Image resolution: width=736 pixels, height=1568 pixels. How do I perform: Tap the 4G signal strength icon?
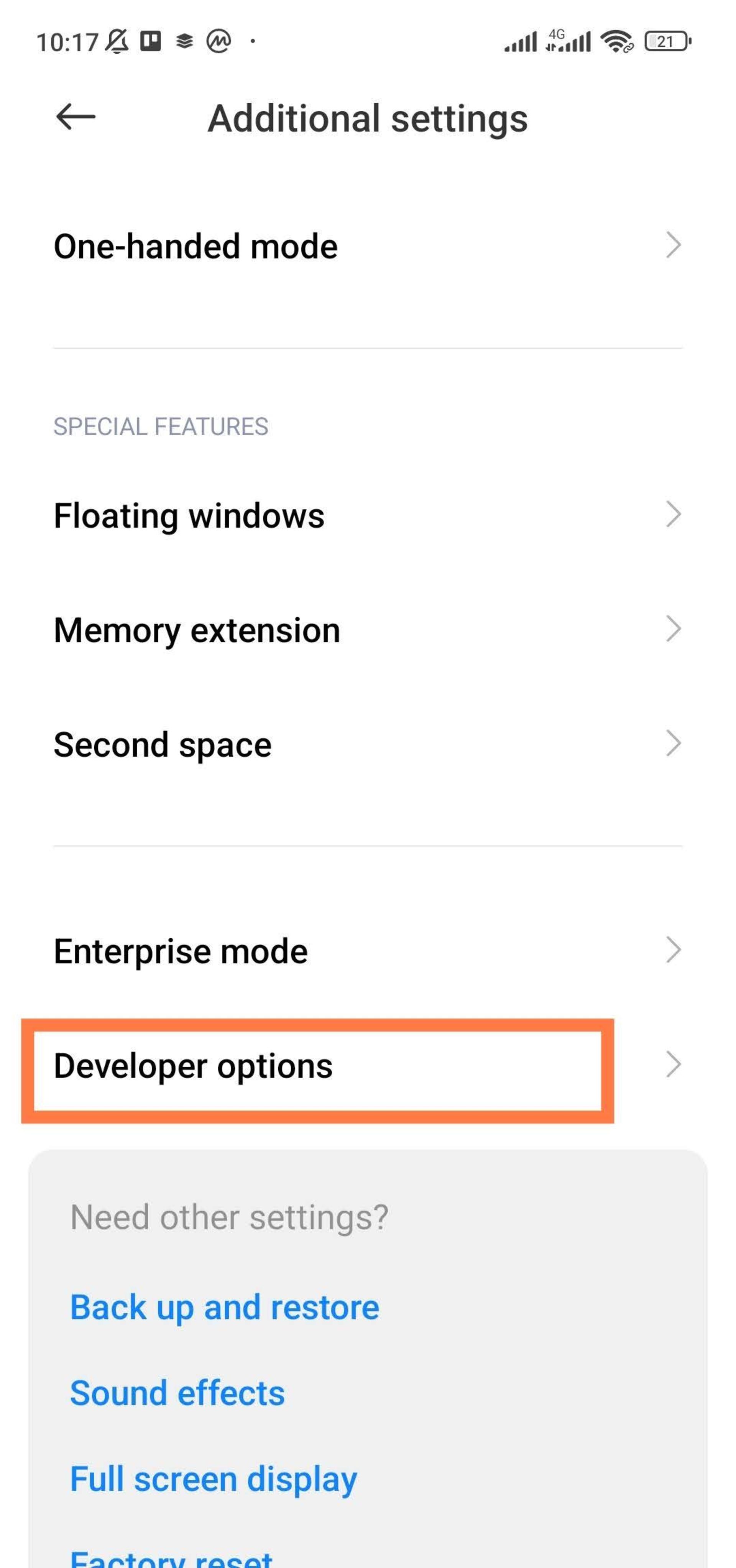tap(568, 41)
